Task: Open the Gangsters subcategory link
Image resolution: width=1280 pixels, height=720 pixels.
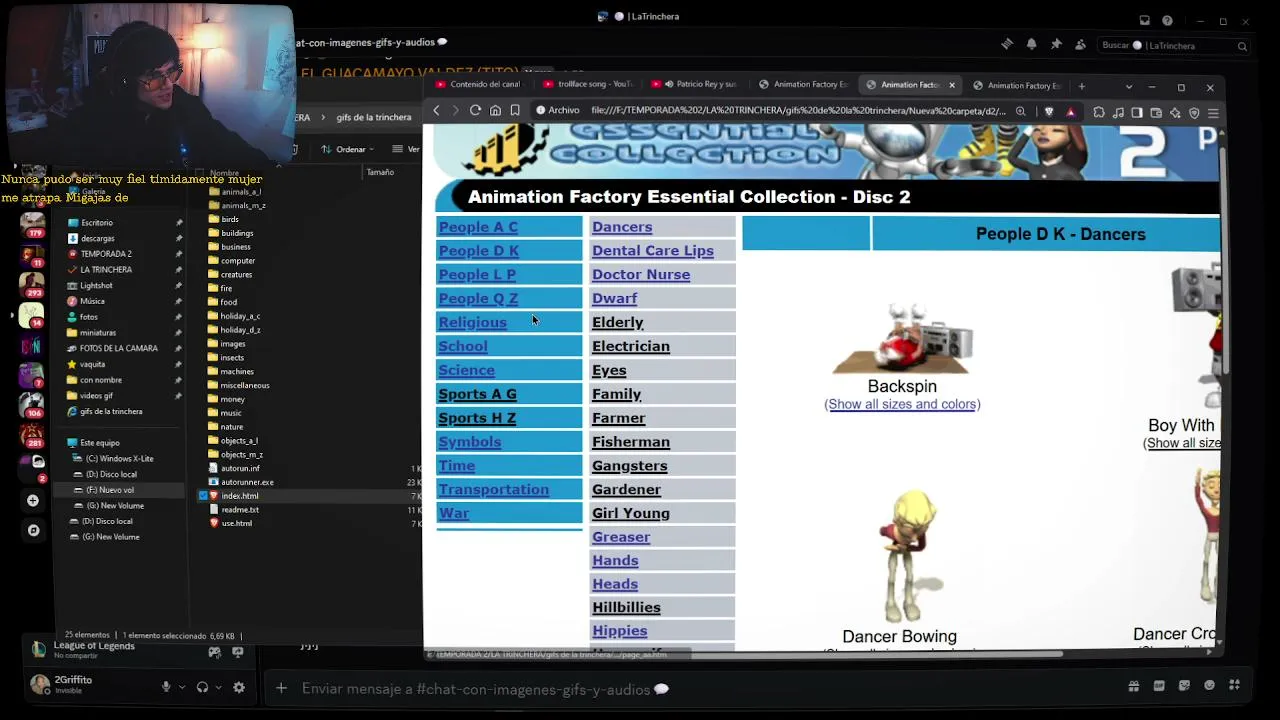Action: pyautogui.click(x=629, y=465)
